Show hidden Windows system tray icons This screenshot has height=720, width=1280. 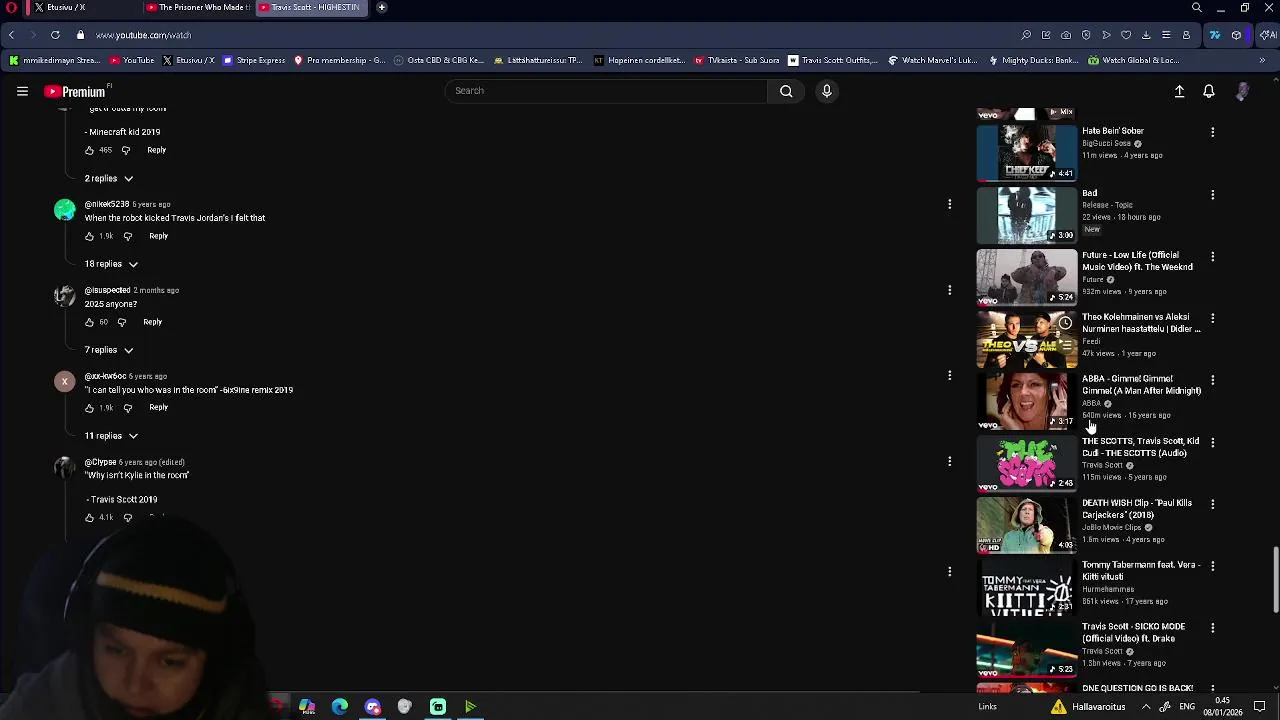(1146, 707)
